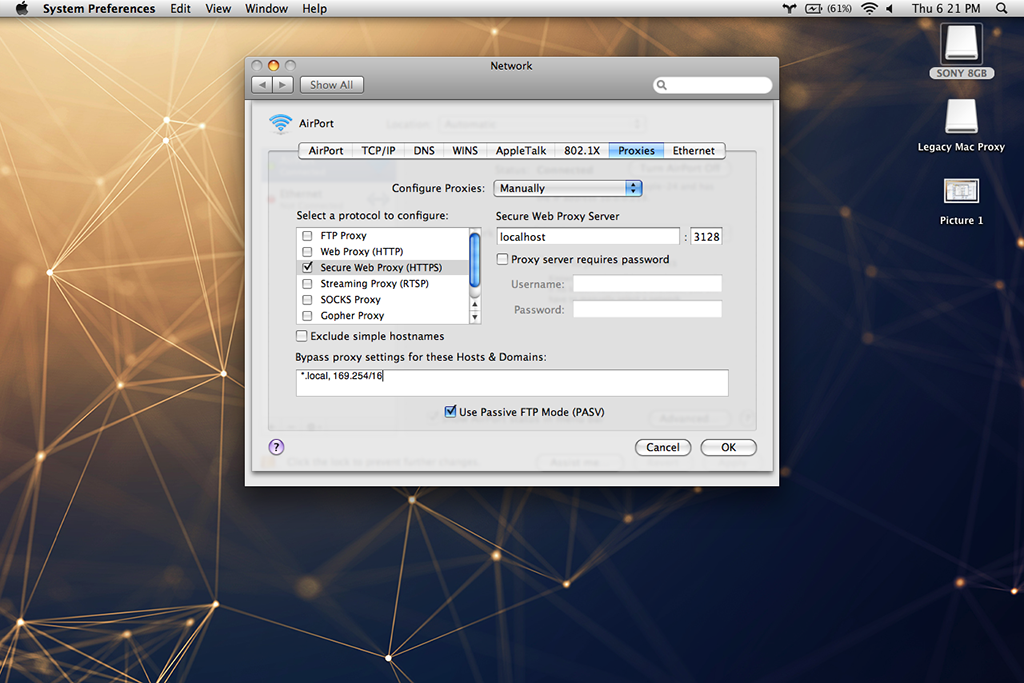
Task: Check Wi-Fi status icon in menu bar
Action: pos(869,8)
